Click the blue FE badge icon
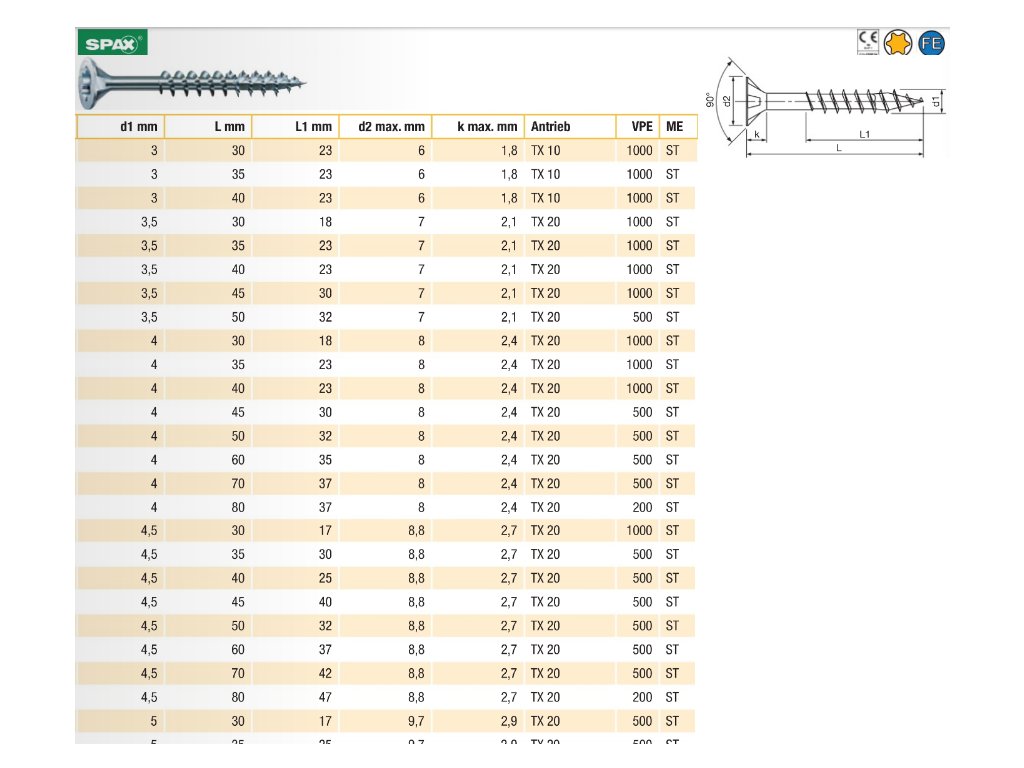1024x768 pixels. tap(931, 43)
